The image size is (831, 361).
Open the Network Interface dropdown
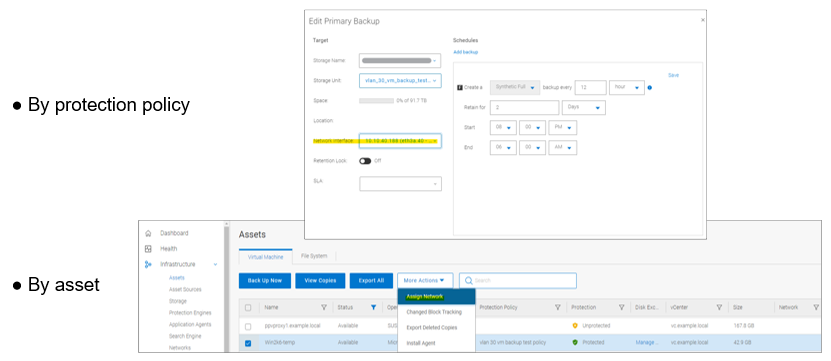pos(400,141)
